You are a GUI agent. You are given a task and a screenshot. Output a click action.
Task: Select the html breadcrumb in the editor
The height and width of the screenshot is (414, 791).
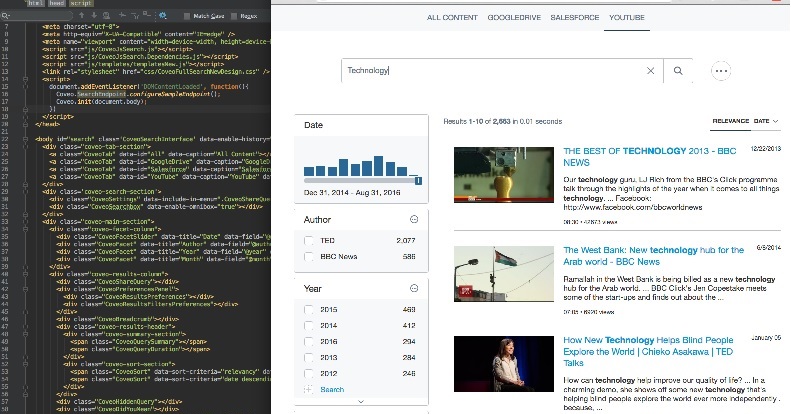pos(35,3)
